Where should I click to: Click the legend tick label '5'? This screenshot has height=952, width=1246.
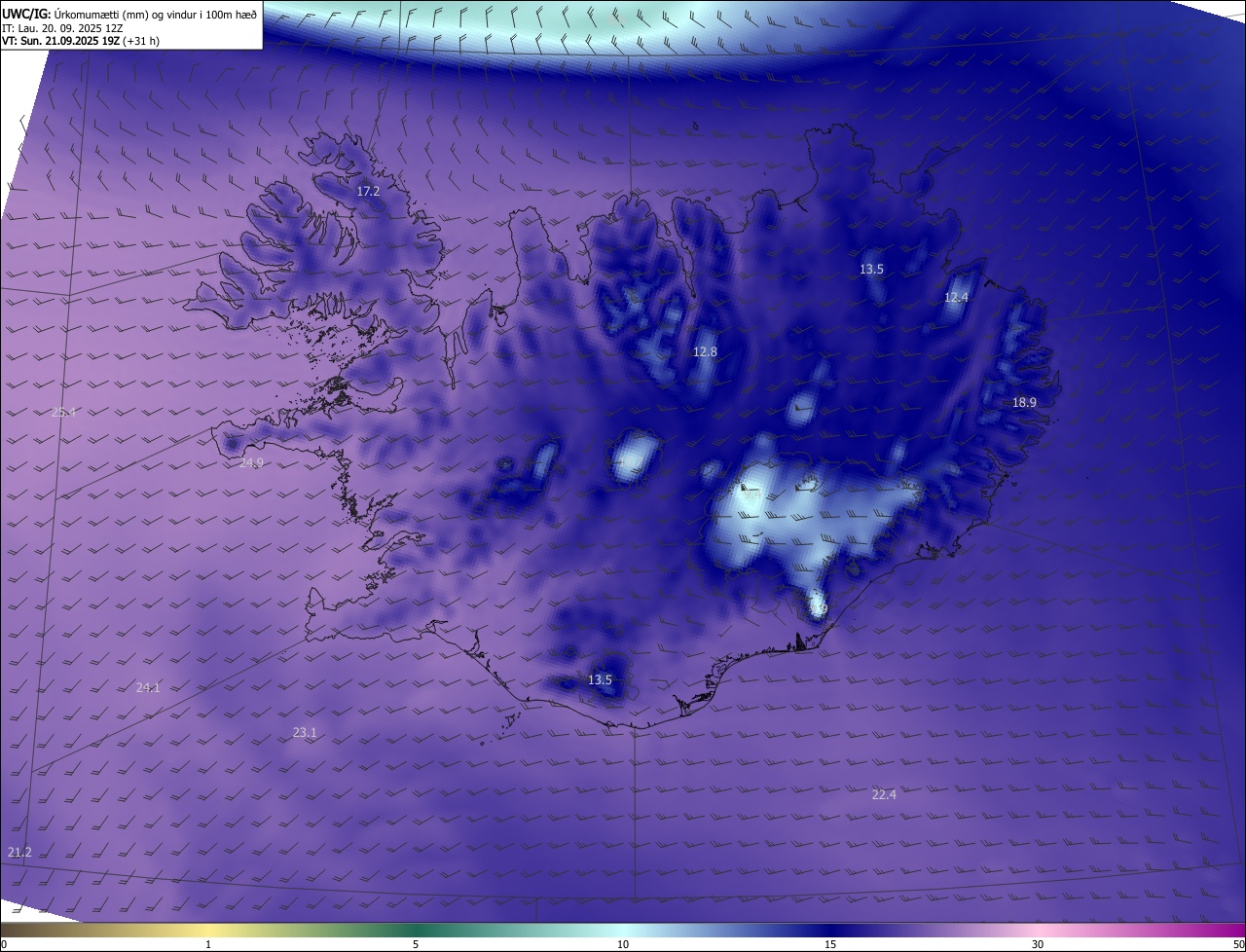[x=416, y=945]
